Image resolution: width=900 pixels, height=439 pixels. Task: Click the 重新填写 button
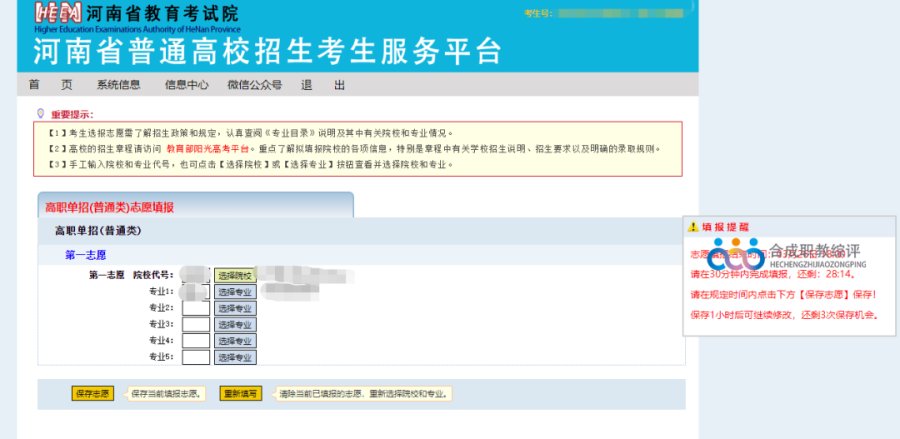click(241, 394)
